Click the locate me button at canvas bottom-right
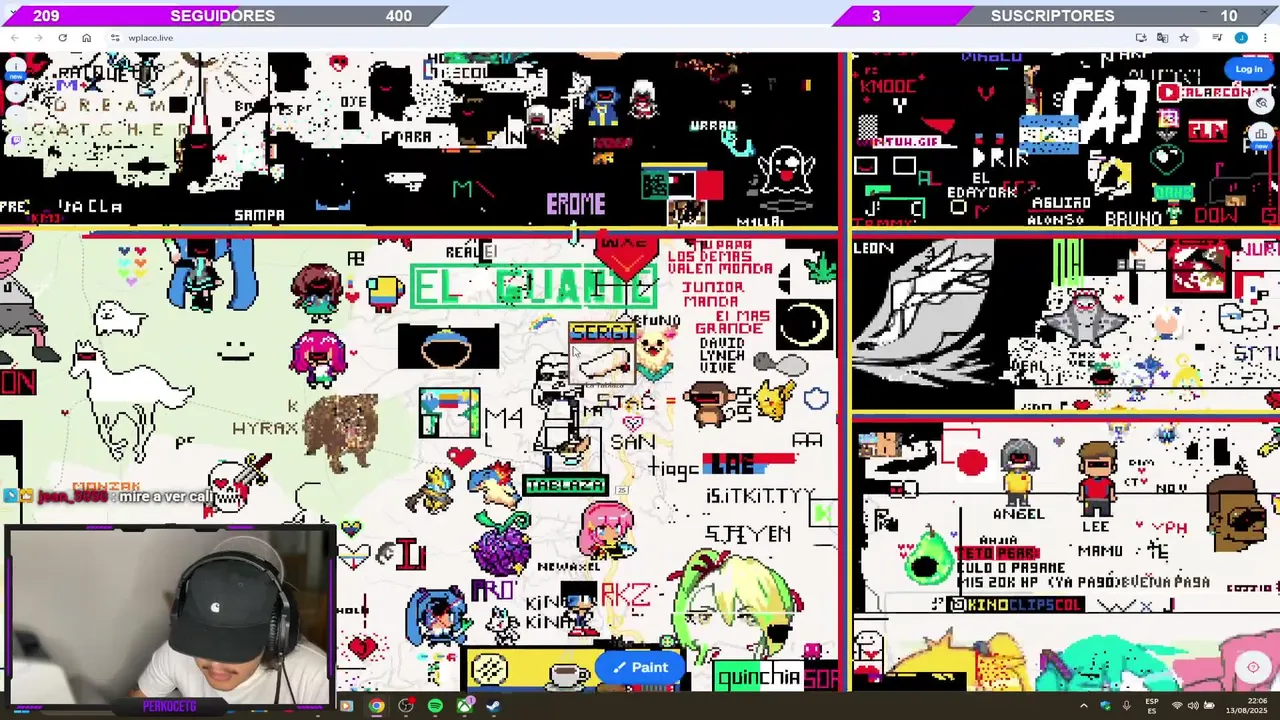1280x720 pixels. click(1253, 667)
